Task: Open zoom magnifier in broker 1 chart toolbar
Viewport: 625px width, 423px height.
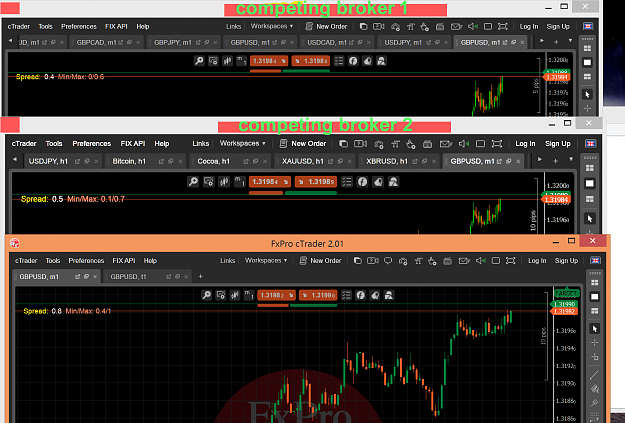Action: click(199, 61)
